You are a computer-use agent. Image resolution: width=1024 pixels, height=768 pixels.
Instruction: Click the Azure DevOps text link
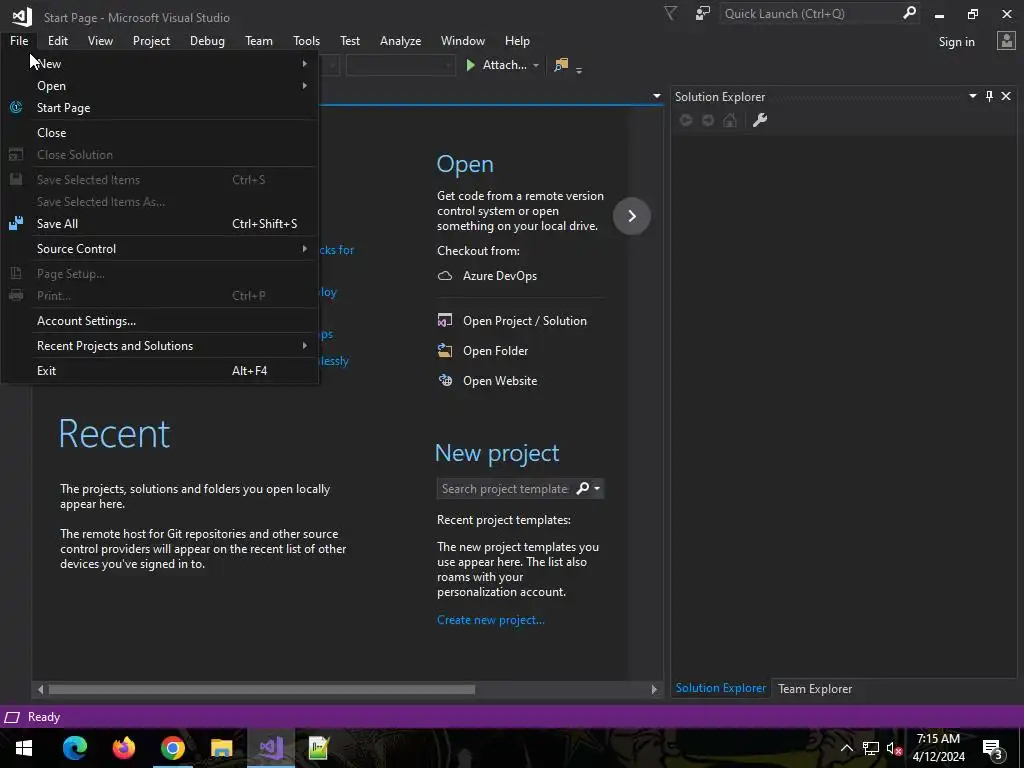[x=500, y=276]
